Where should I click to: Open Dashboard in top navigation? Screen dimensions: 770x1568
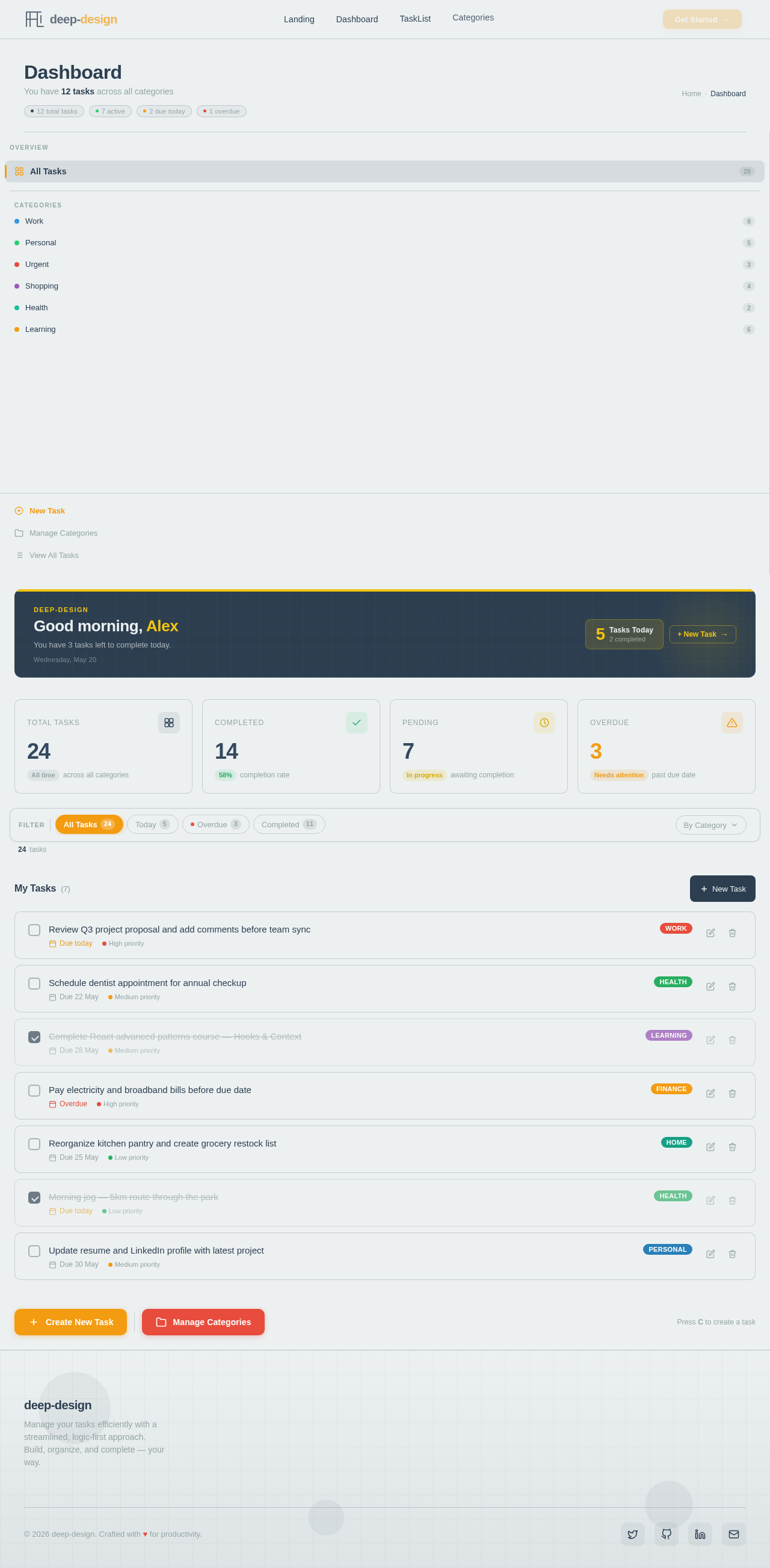click(x=357, y=19)
